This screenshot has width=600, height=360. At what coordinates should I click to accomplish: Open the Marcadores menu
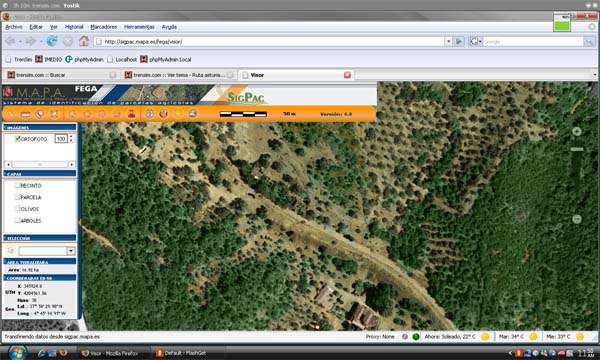click(x=103, y=27)
